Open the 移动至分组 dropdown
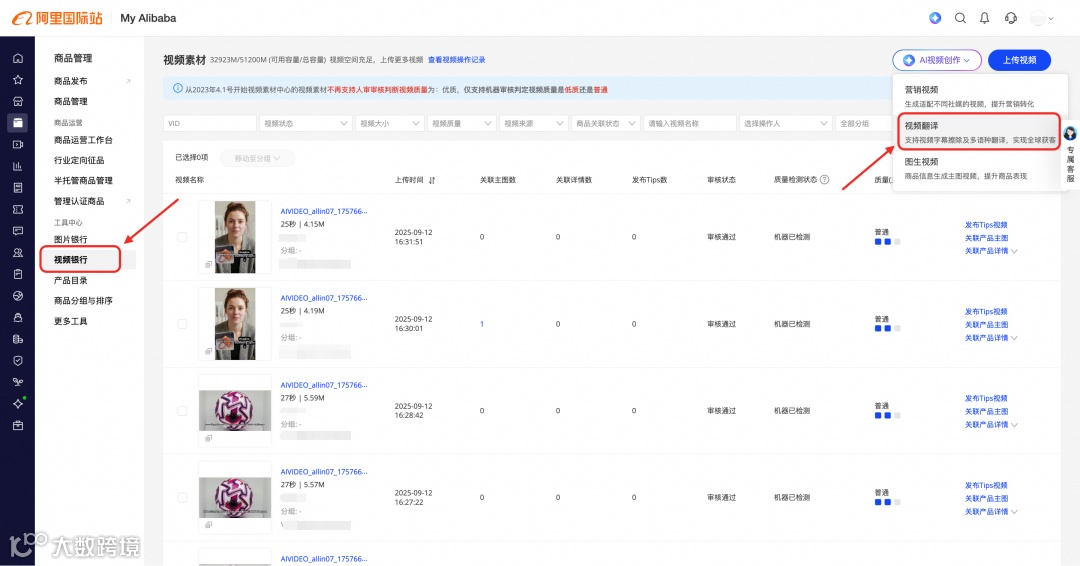The height and width of the screenshot is (566, 1080). [258, 158]
